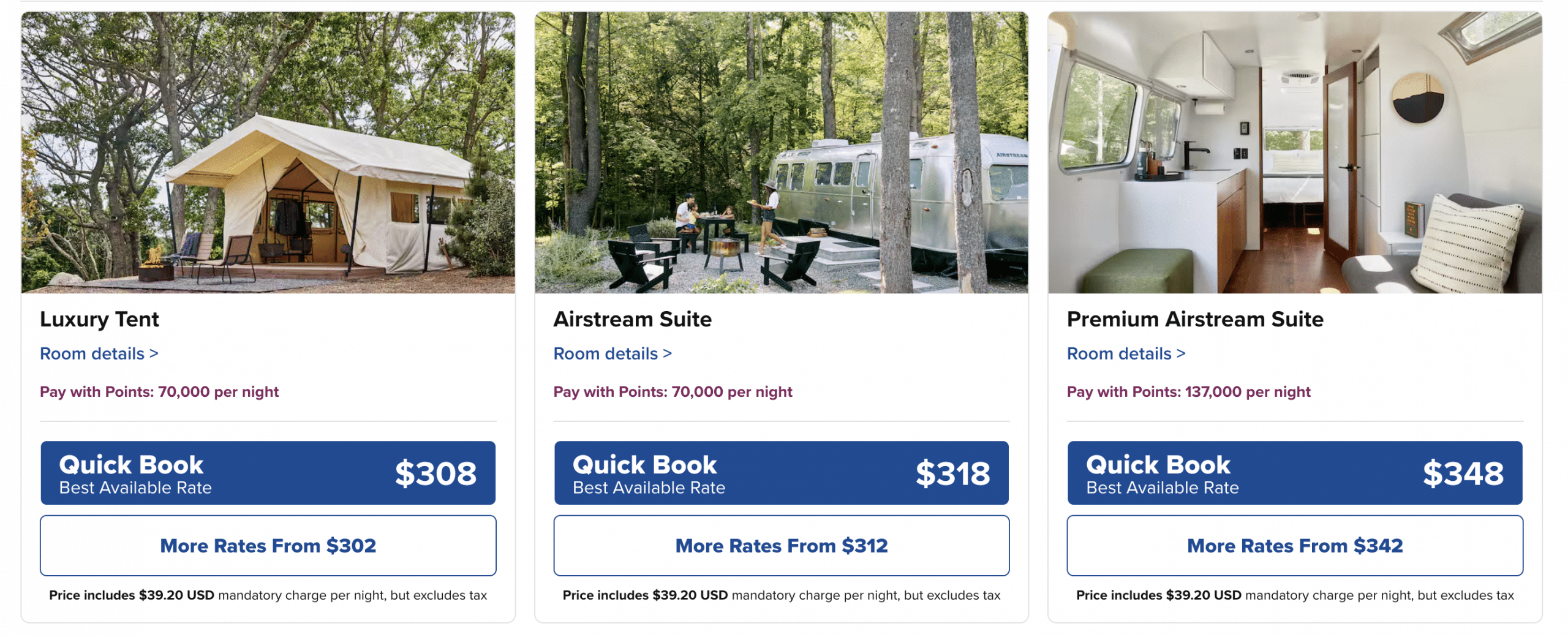Viewport: 1568px width, 637px height.
Task: Quick Book the $348 Premium Airstream Suite
Action: (1294, 473)
